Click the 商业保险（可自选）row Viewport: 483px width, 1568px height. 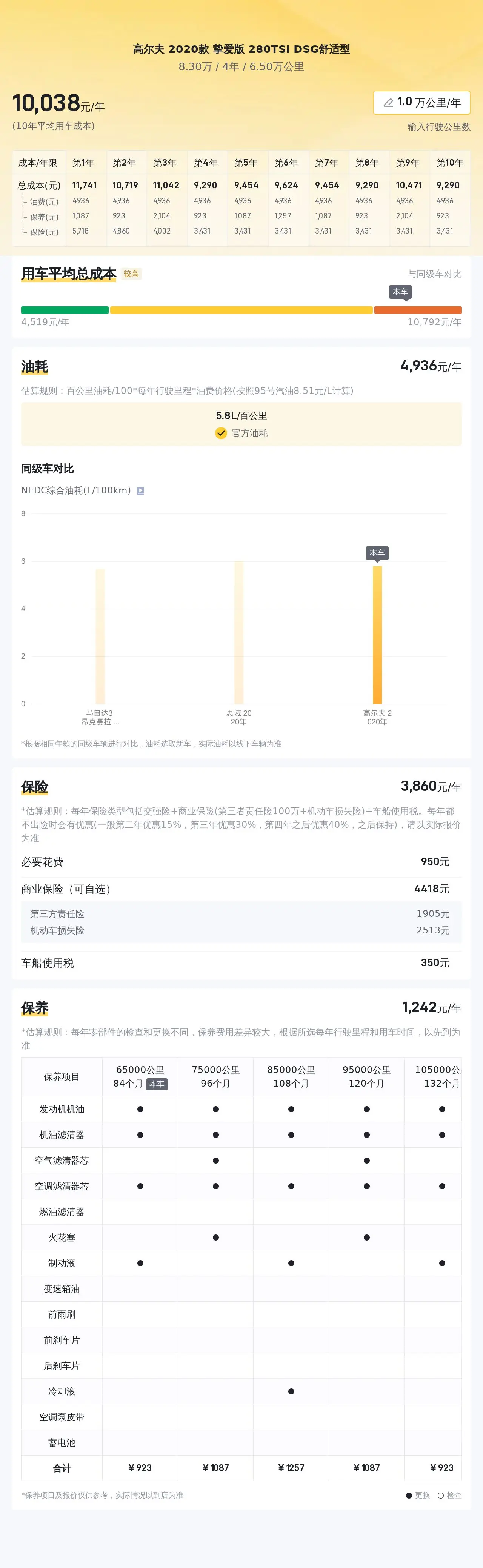coord(241,889)
